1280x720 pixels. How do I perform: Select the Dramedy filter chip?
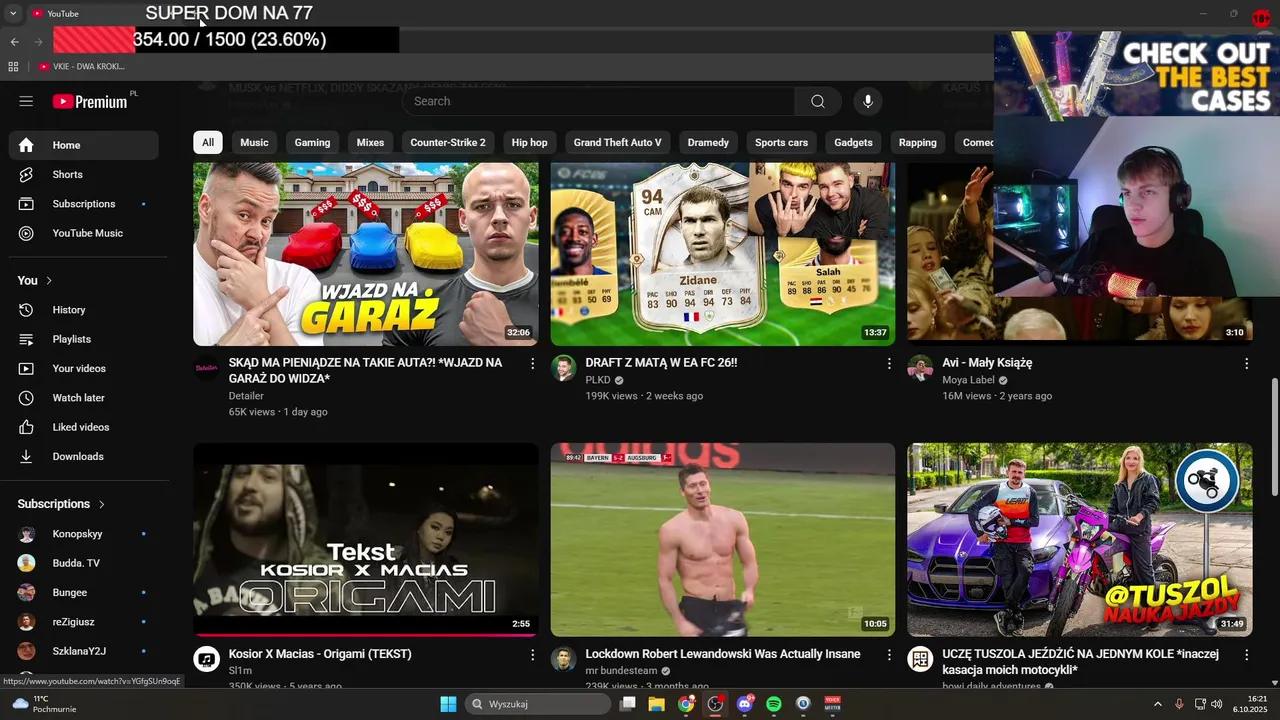(x=708, y=142)
